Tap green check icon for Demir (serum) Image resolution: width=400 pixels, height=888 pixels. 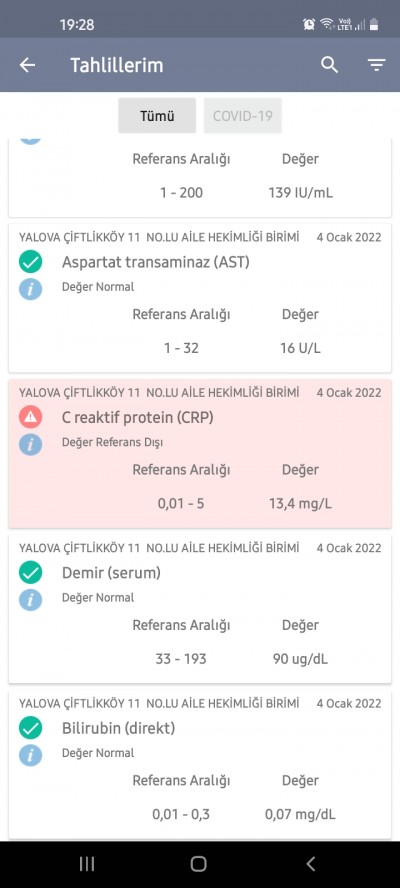(31, 573)
